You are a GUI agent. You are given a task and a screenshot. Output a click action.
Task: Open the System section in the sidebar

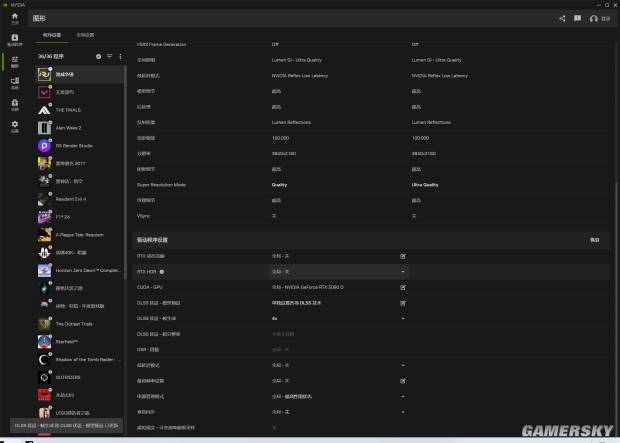pyautogui.click(x=15, y=83)
